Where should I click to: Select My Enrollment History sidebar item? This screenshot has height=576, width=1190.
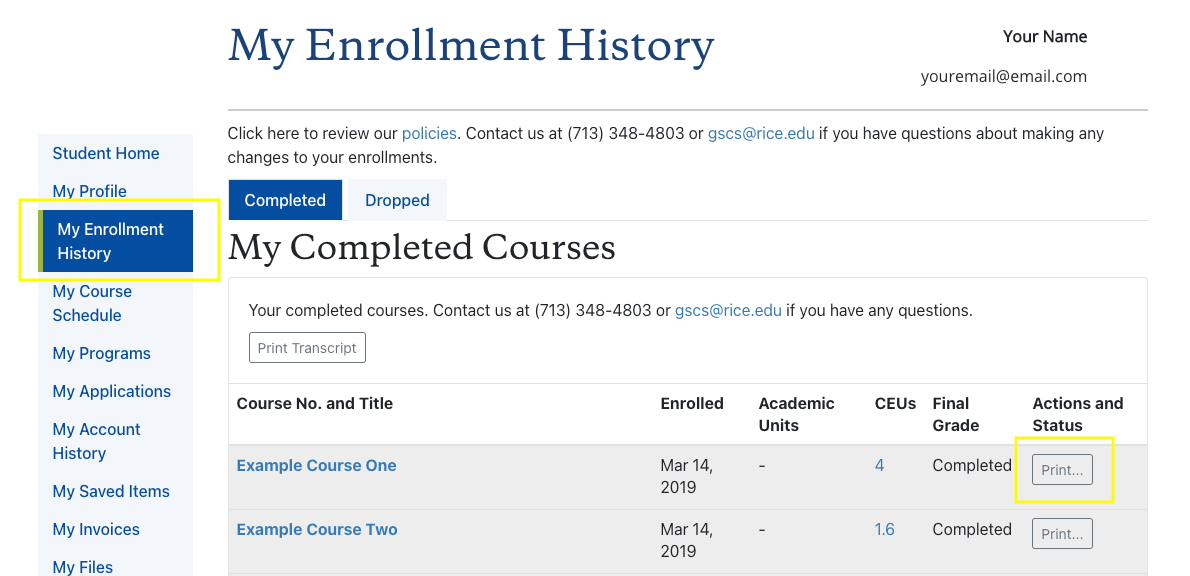[110, 241]
